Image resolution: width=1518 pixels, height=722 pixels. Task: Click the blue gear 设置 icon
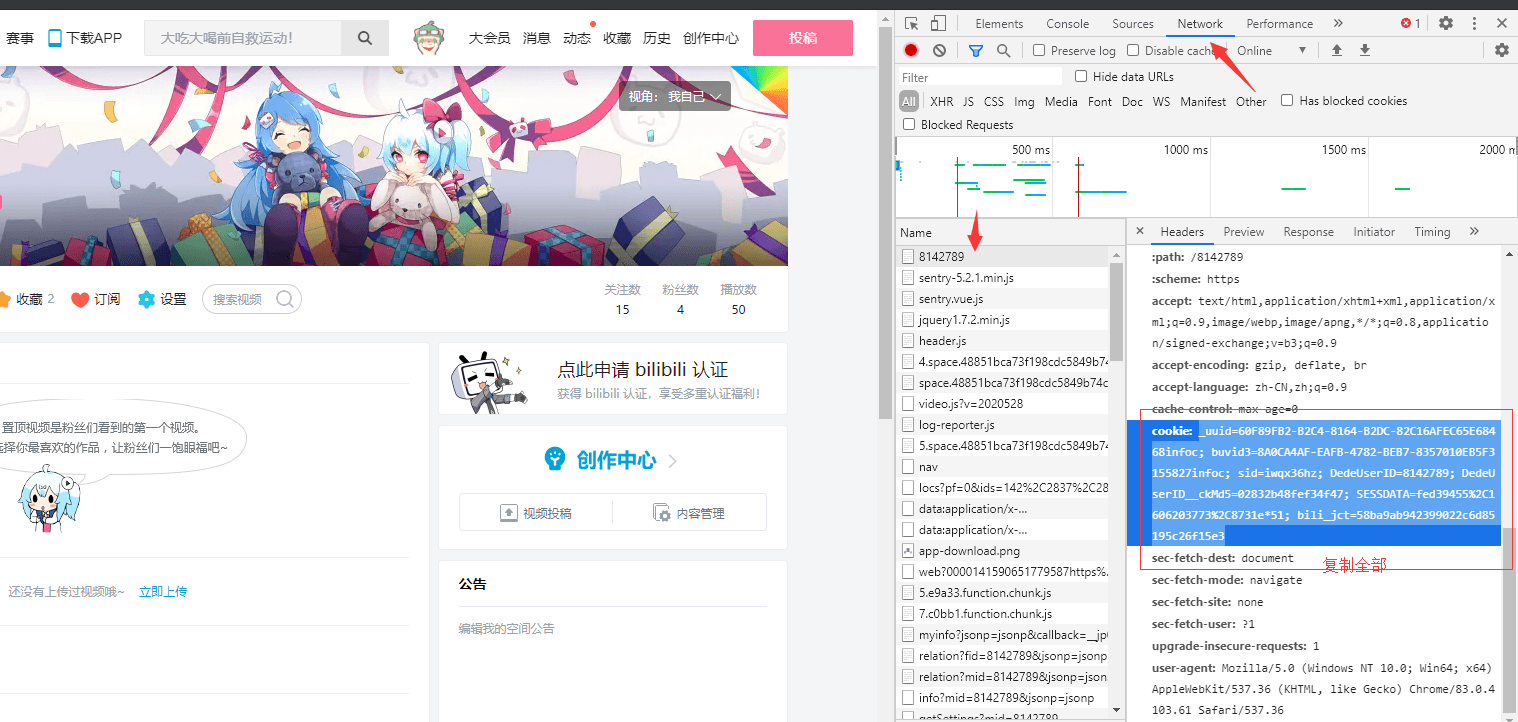click(x=147, y=299)
